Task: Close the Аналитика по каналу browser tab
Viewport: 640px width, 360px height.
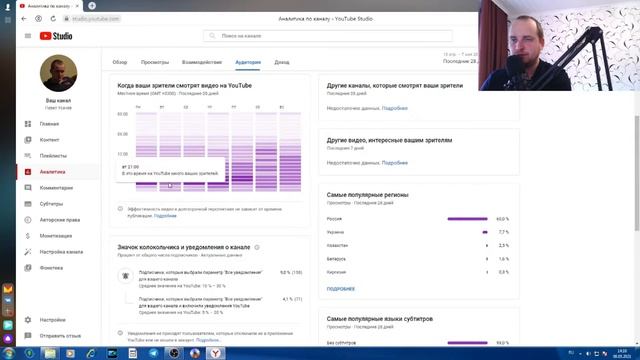Action: pos(77,6)
